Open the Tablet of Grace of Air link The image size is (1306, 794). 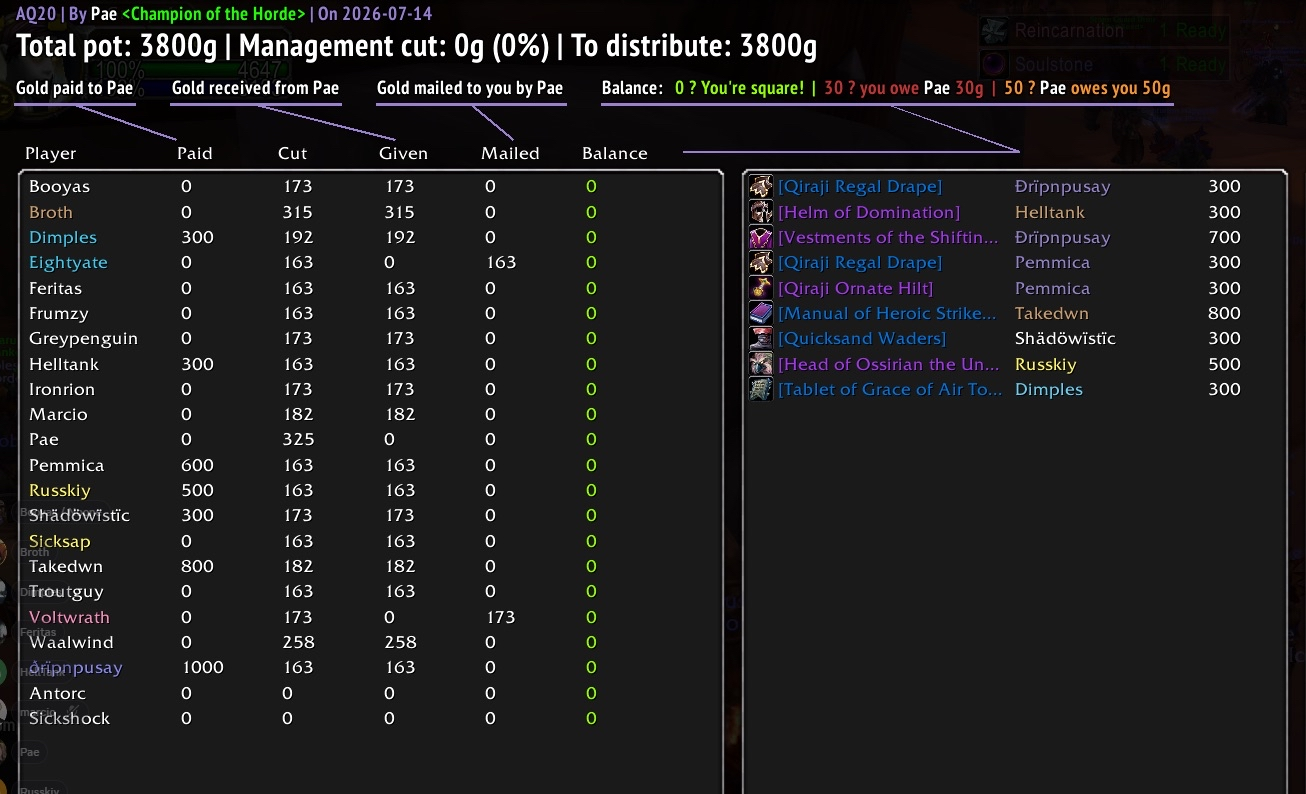pos(890,389)
